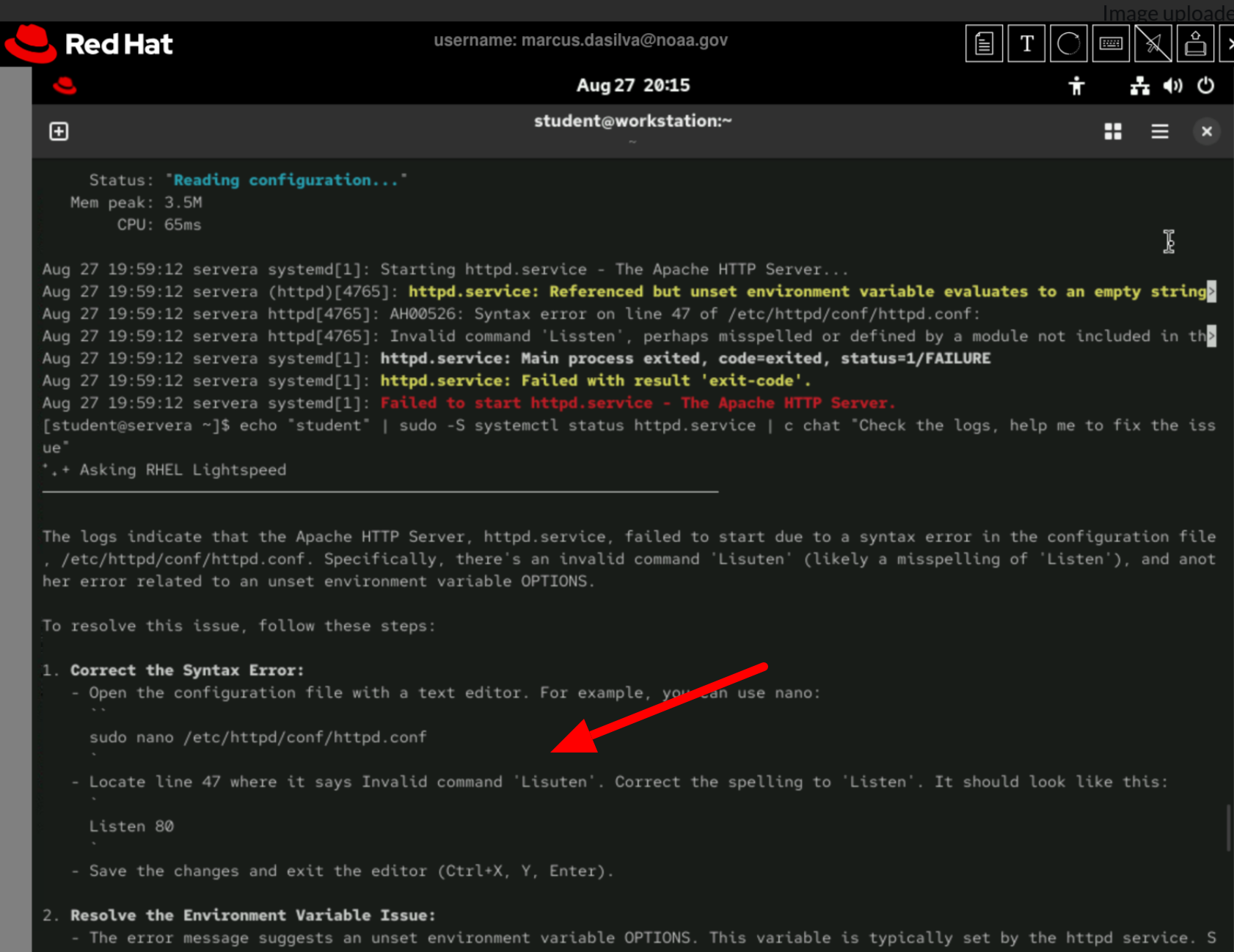Click the 'Failed with result exit-code' log message
The height and width of the screenshot is (952, 1234).
tap(596, 381)
